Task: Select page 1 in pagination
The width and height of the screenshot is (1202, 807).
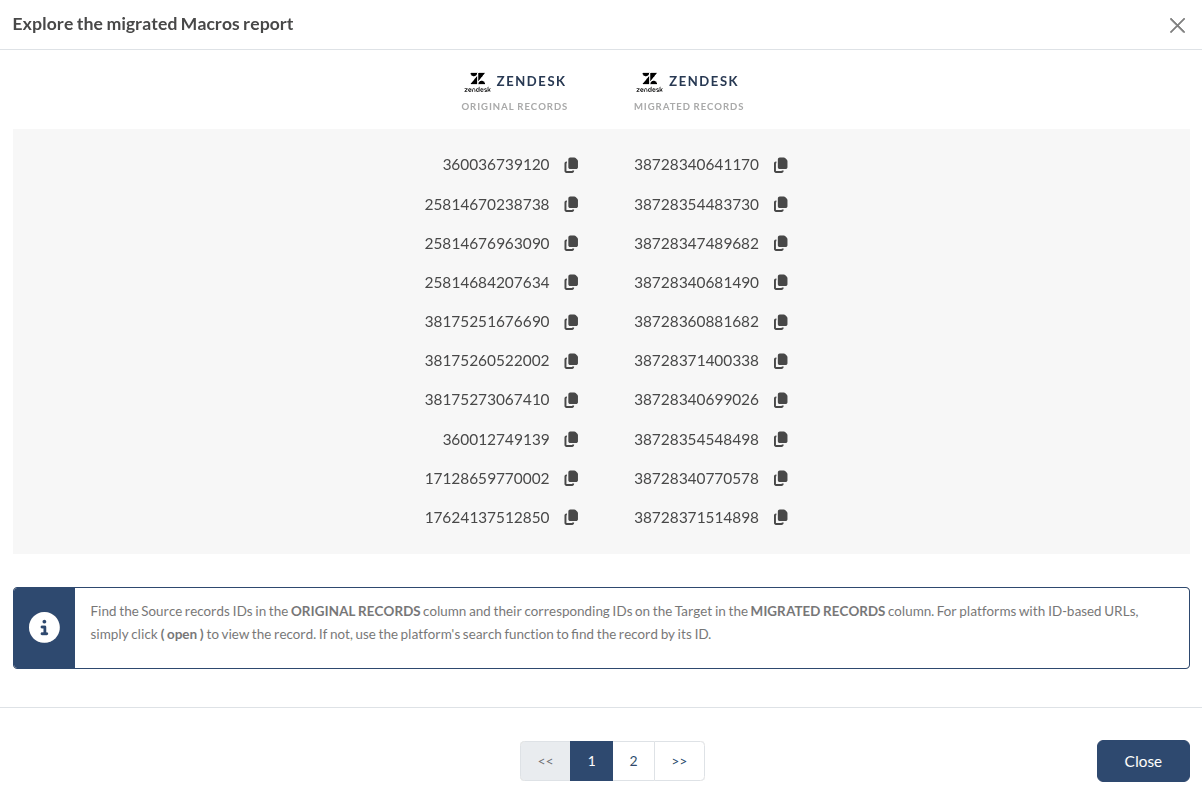Action: click(x=591, y=761)
